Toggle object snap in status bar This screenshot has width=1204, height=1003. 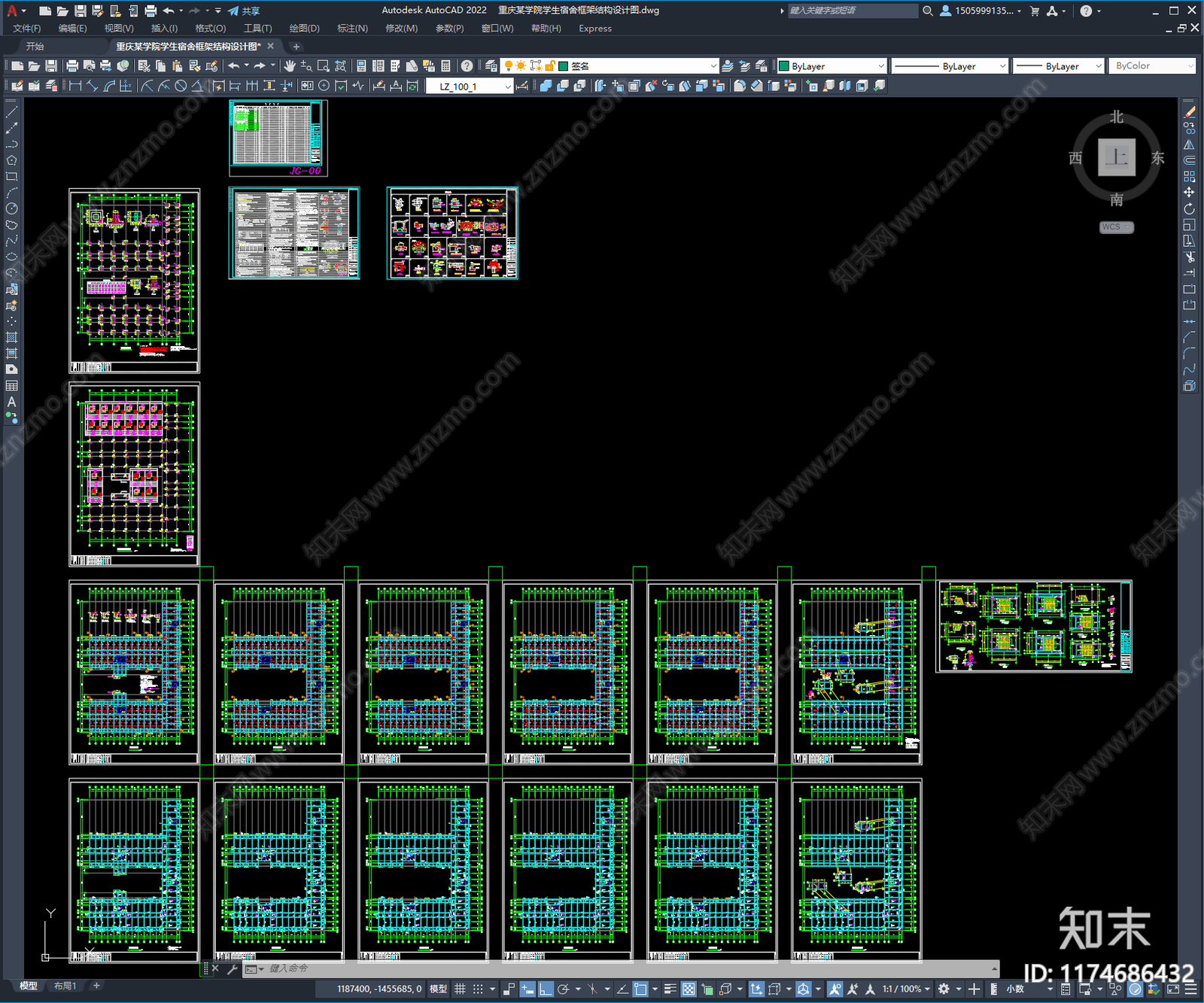[640, 989]
